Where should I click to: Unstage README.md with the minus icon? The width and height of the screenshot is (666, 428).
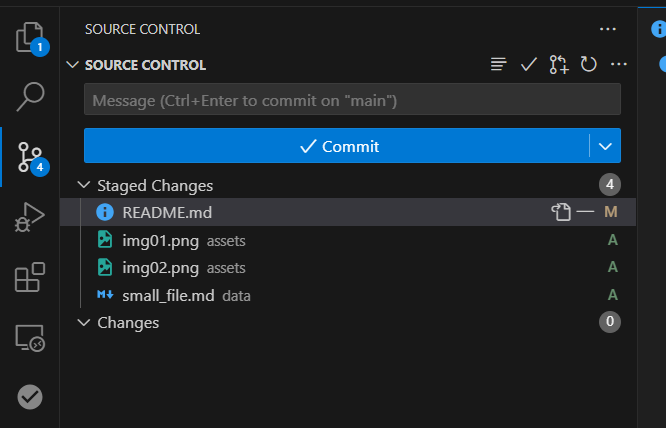(585, 211)
